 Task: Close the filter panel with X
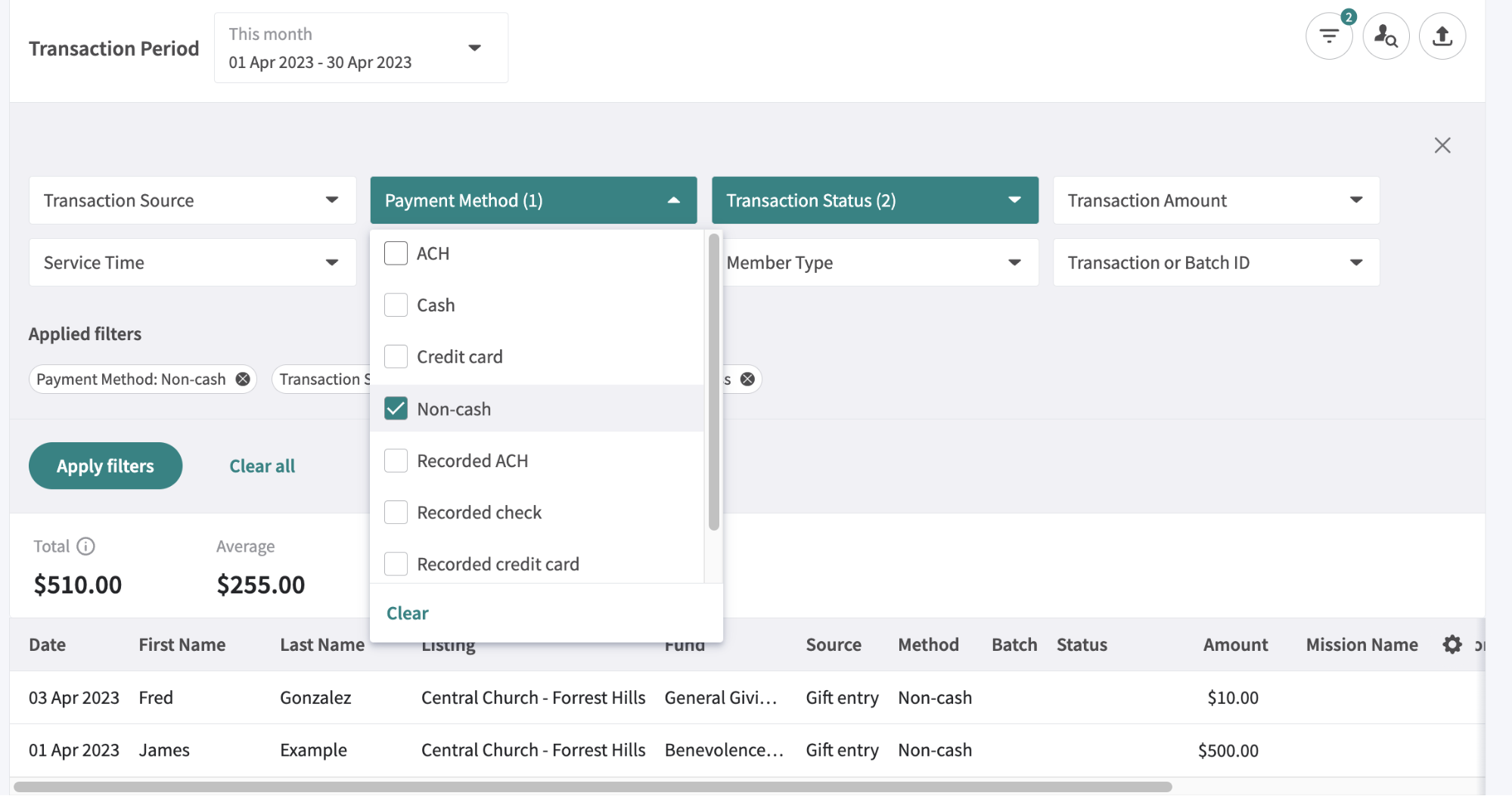tap(1442, 145)
